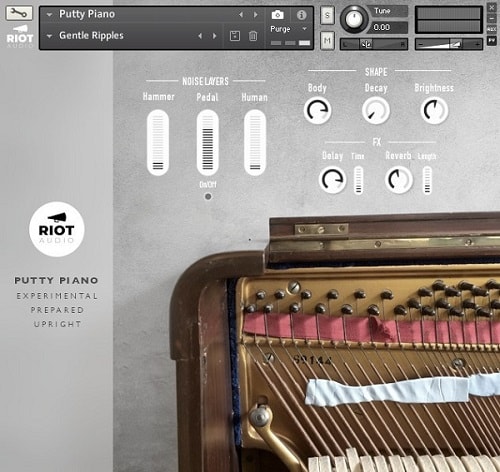
Task: Click the Hammer noise layer slider
Action: (x=158, y=143)
